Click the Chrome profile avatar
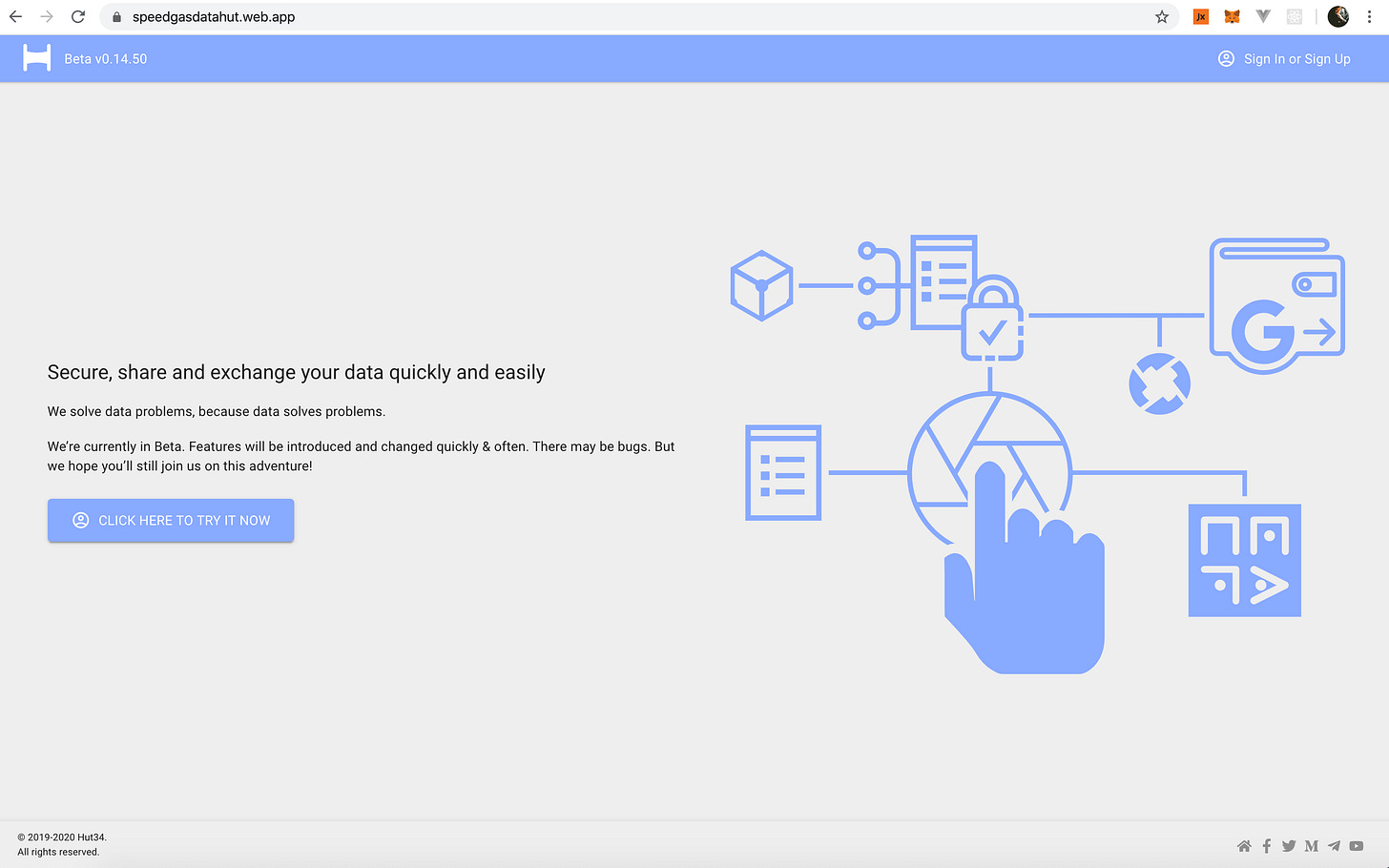The height and width of the screenshot is (868, 1389). coord(1338,17)
